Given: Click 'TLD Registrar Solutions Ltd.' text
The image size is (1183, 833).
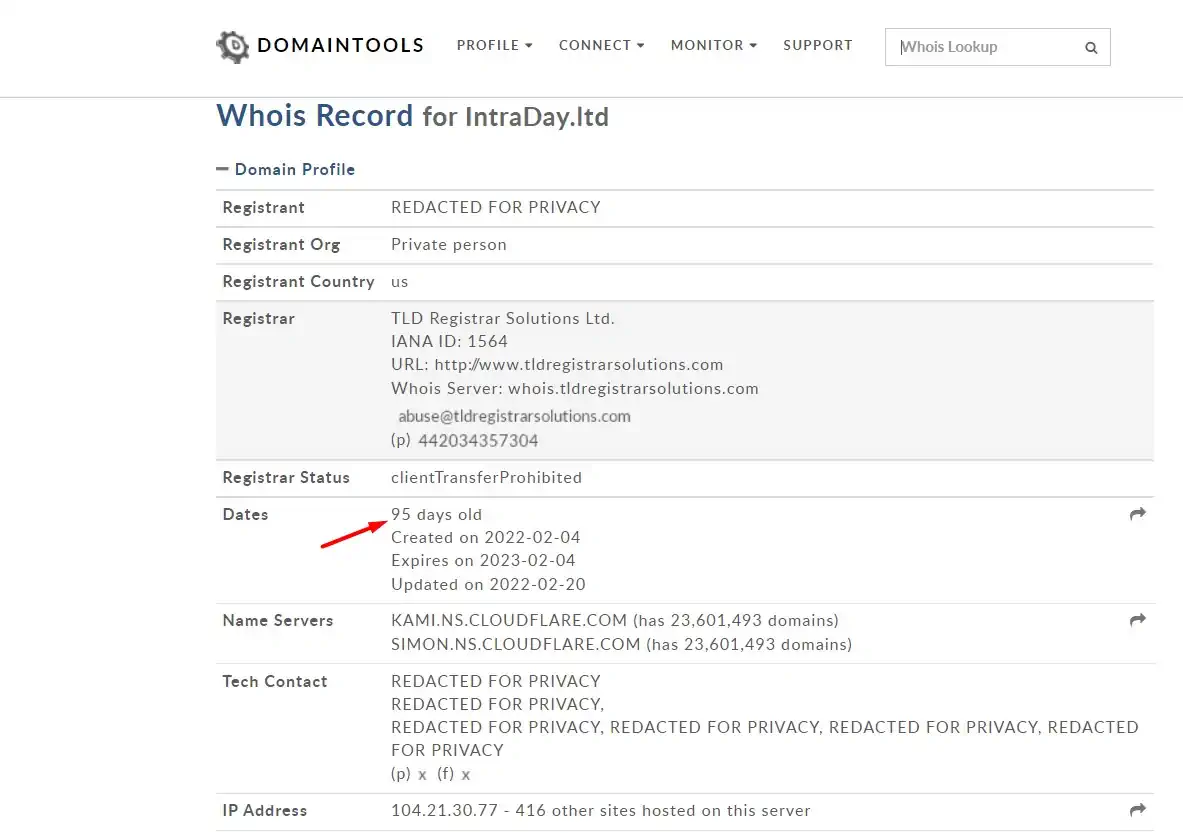Looking at the screenshot, I should click(502, 318).
